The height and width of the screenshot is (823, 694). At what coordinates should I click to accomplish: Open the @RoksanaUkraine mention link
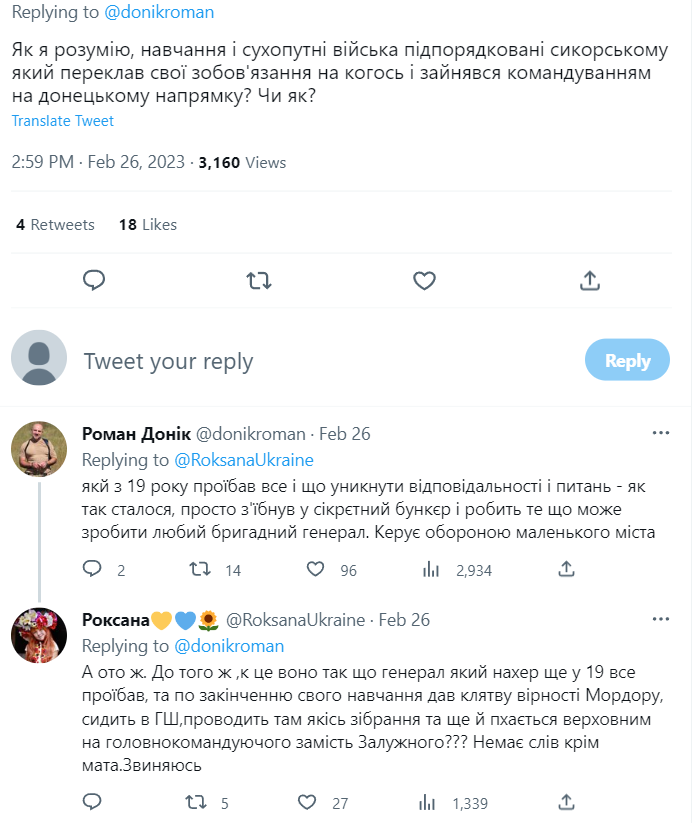244,460
